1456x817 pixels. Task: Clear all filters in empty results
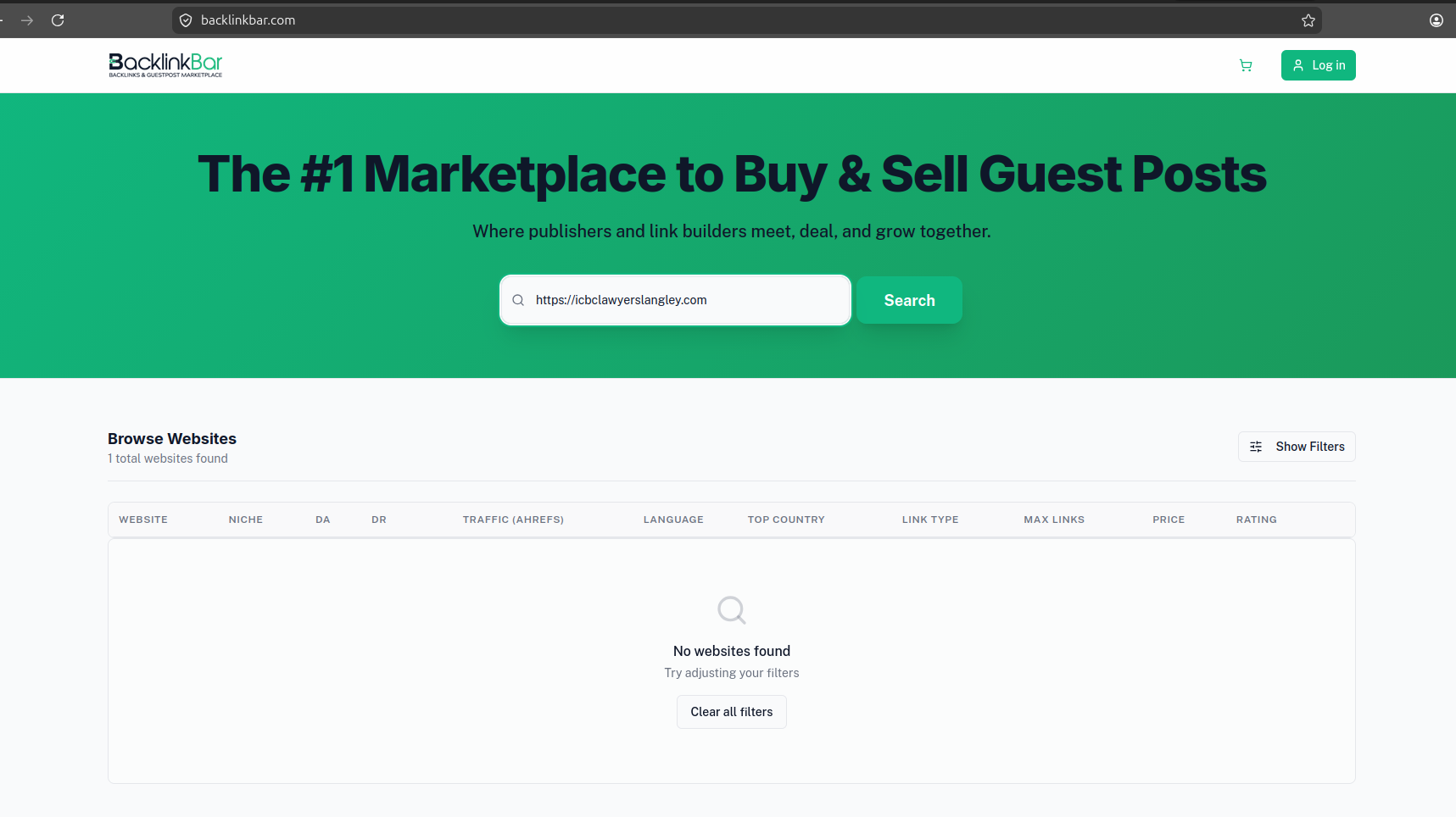click(x=732, y=712)
